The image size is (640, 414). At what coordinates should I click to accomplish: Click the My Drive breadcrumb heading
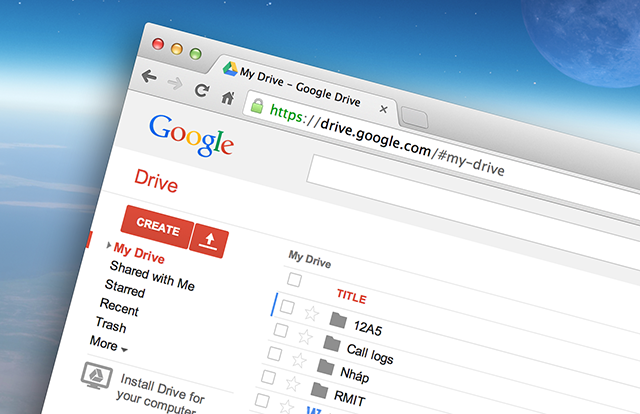tap(309, 259)
